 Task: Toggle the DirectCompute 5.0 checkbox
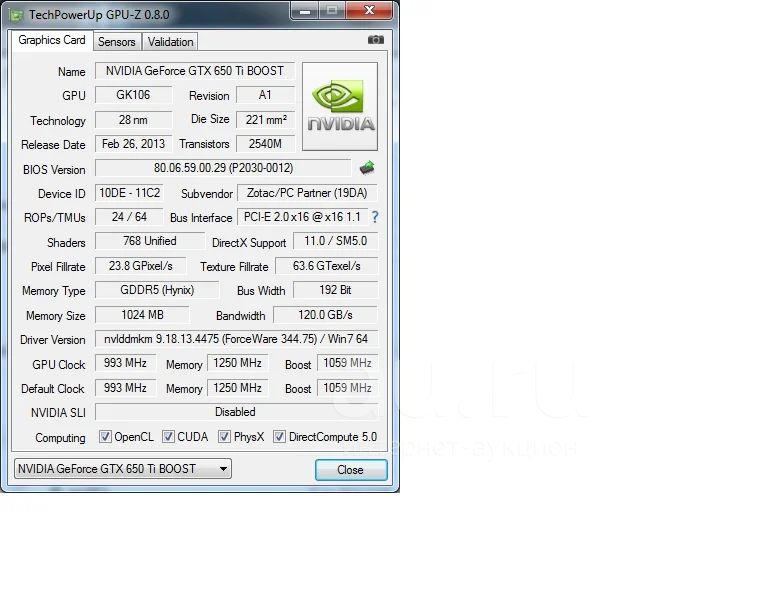tap(279, 436)
